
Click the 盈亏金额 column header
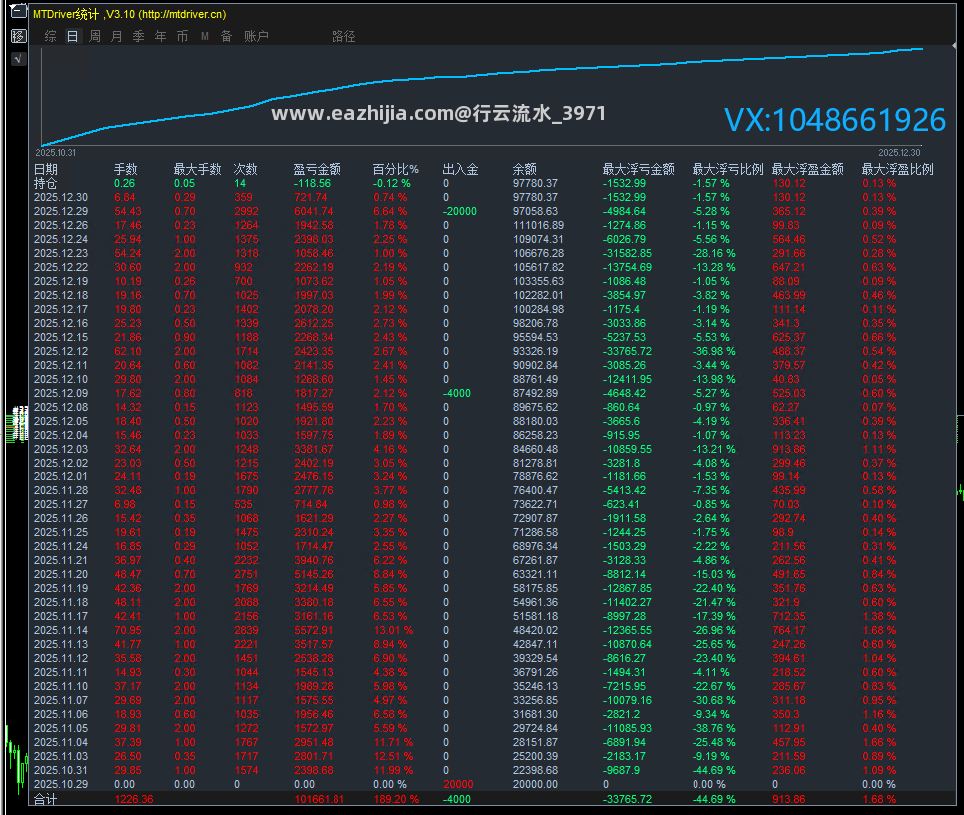tap(317, 170)
